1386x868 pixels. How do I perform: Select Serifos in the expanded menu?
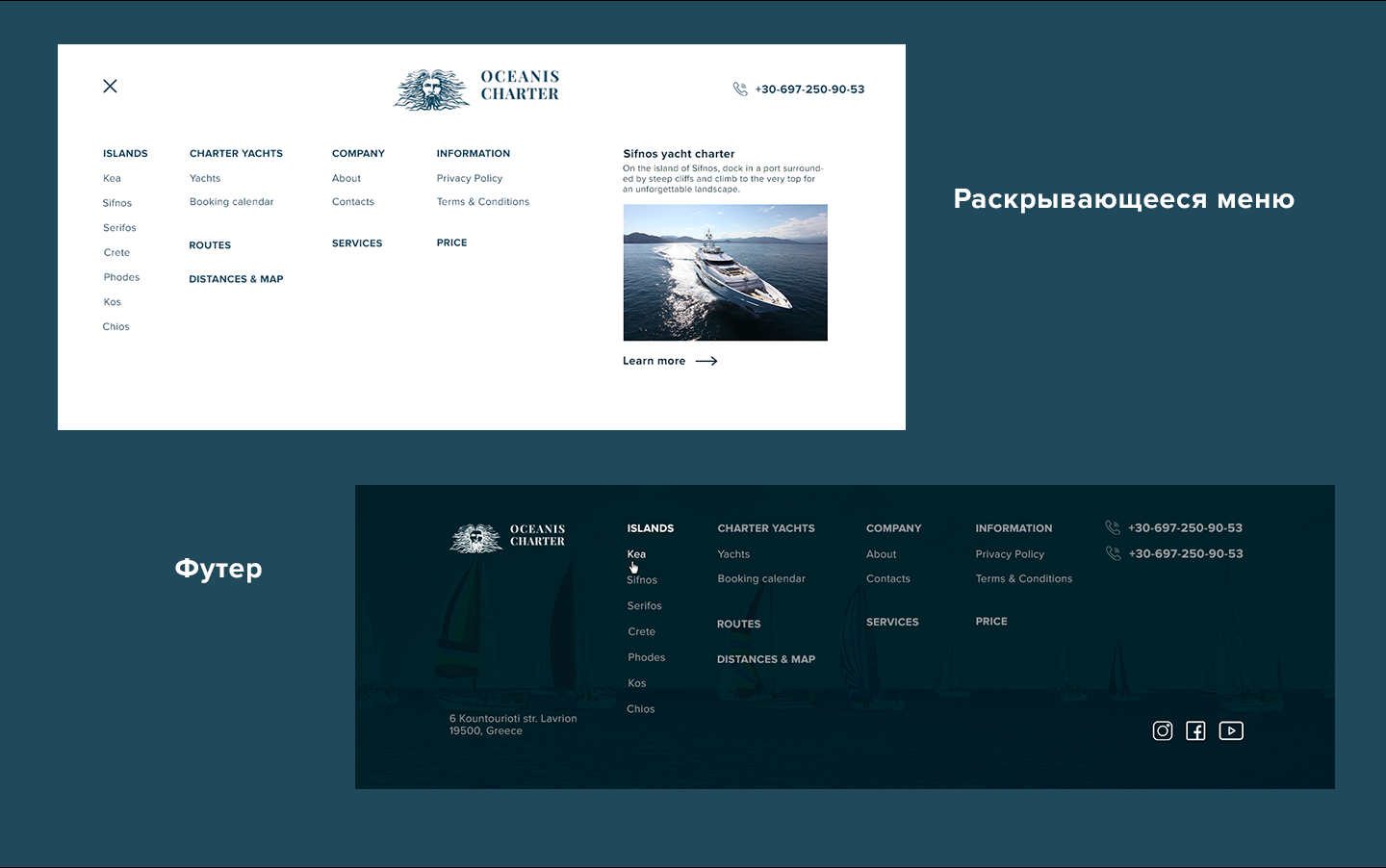click(119, 228)
